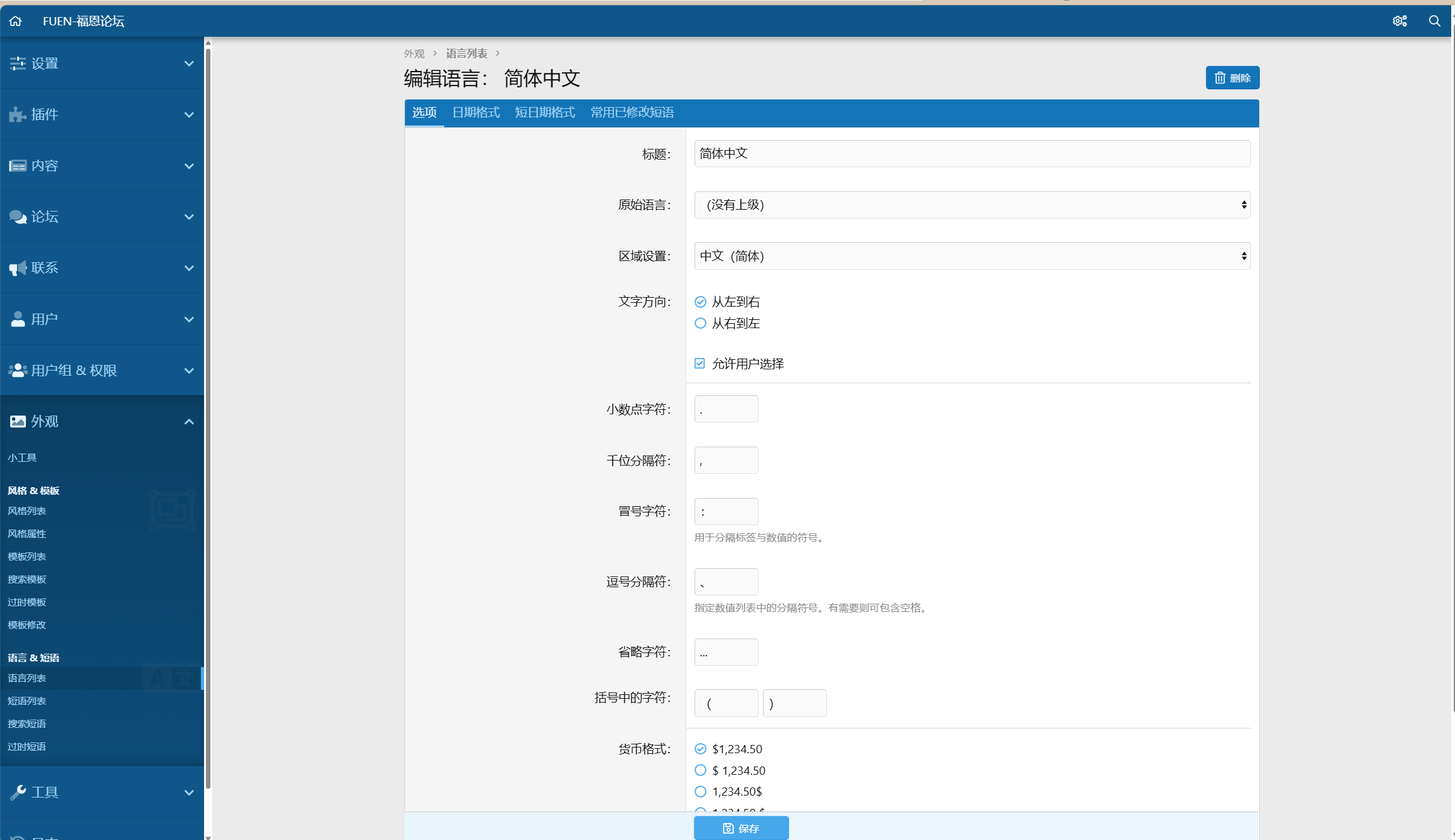Toggle the 允许用户选择 checkbox
The image size is (1455, 840).
tap(700, 364)
